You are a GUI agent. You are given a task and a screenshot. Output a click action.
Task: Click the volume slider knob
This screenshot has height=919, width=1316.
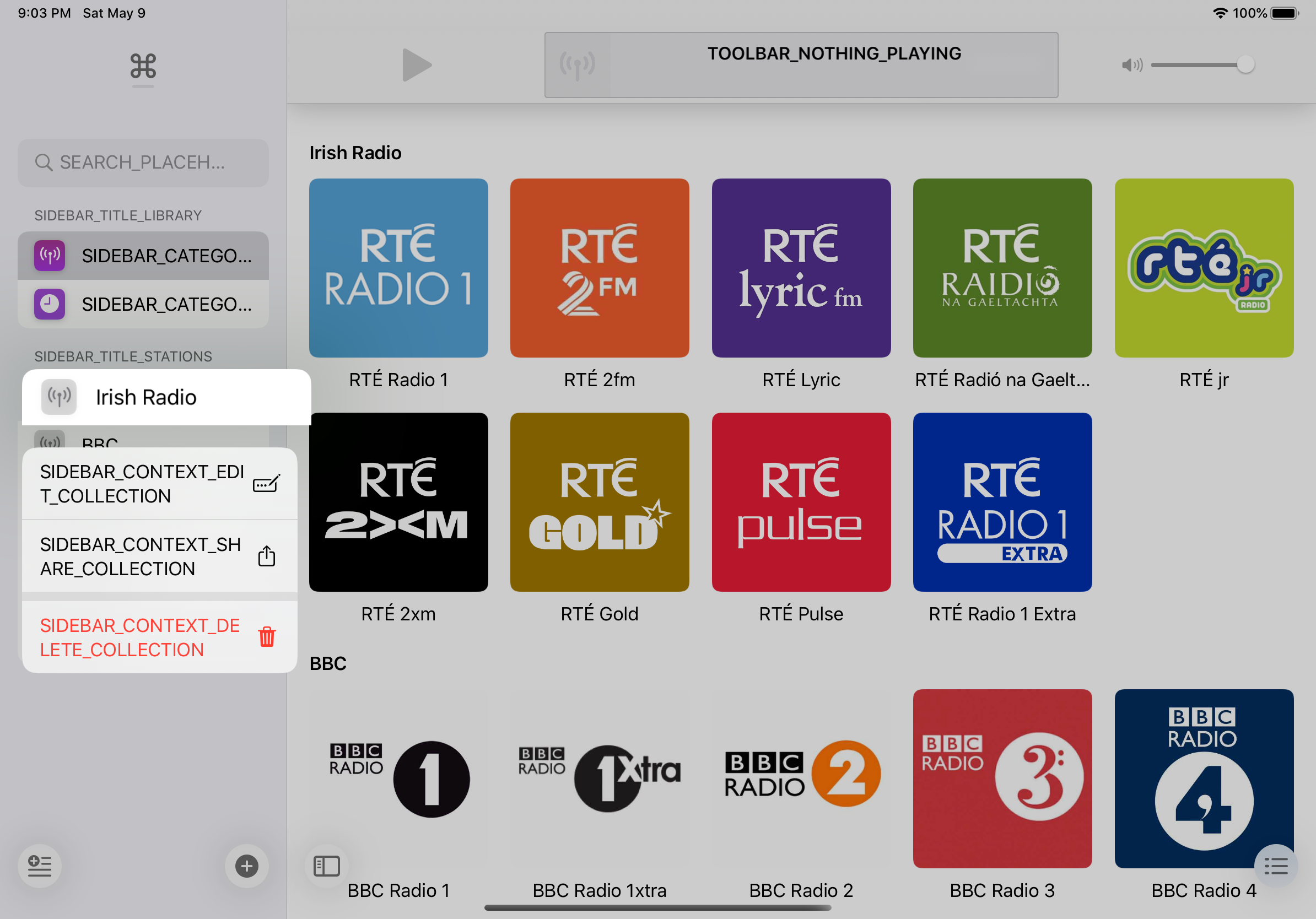tap(1244, 65)
